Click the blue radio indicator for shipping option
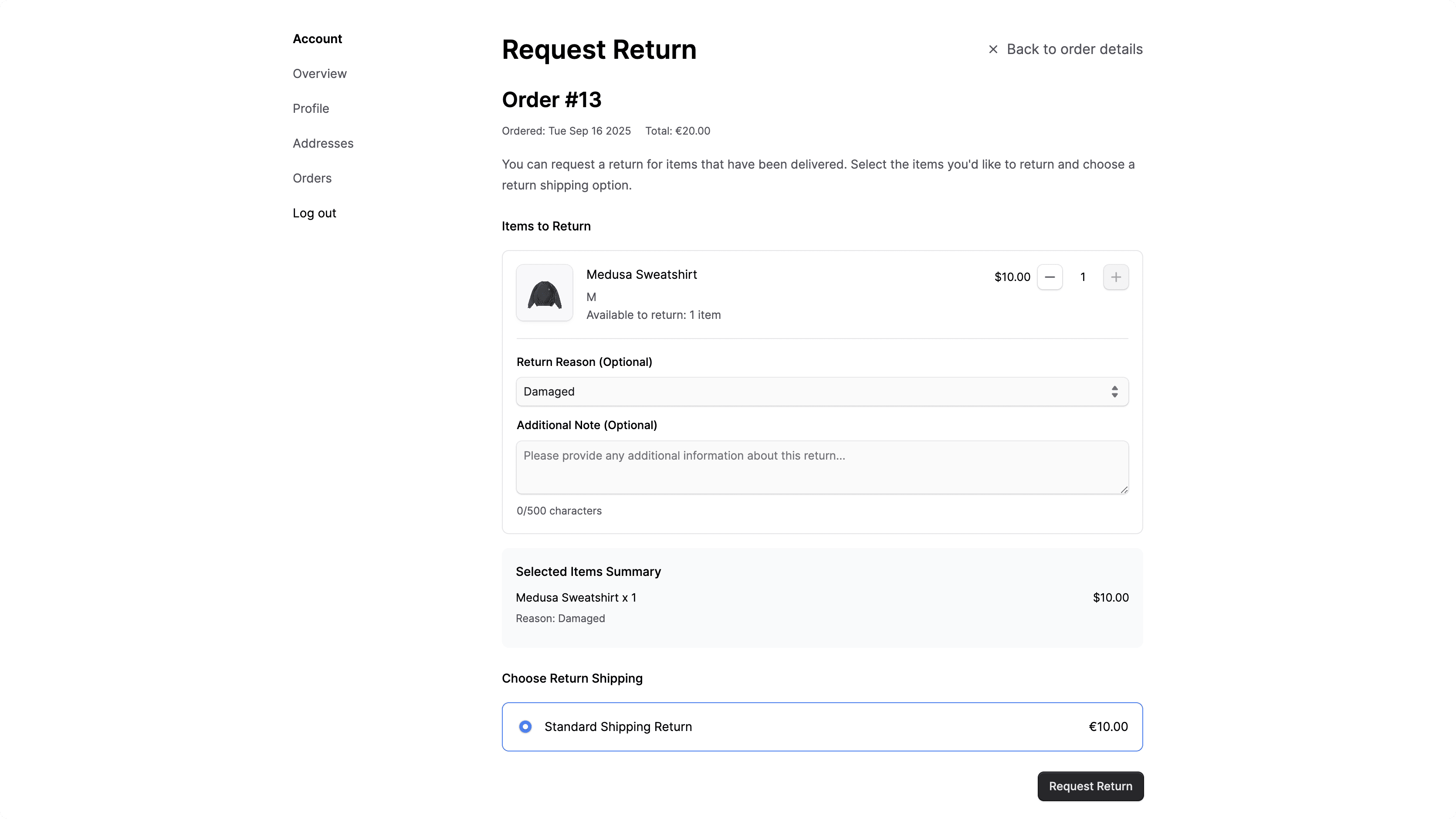The width and height of the screenshot is (1456, 819). point(525,726)
